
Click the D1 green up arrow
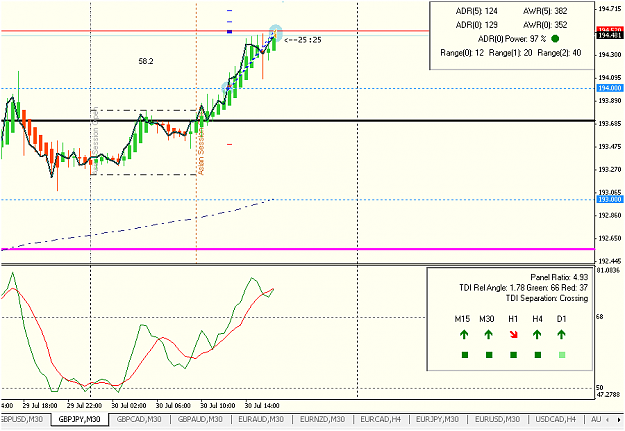coord(561,335)
